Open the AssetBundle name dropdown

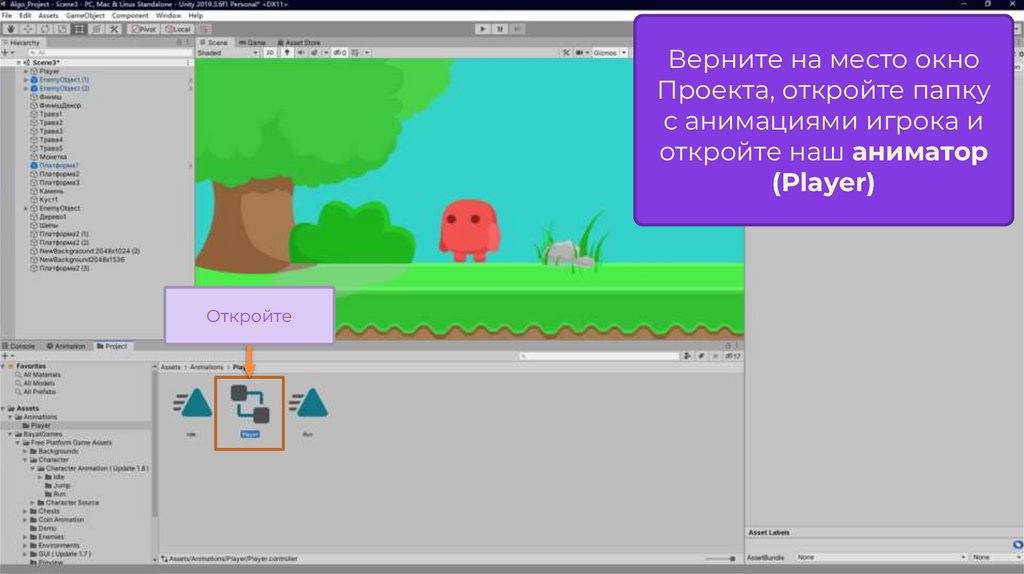pos(881,557)
